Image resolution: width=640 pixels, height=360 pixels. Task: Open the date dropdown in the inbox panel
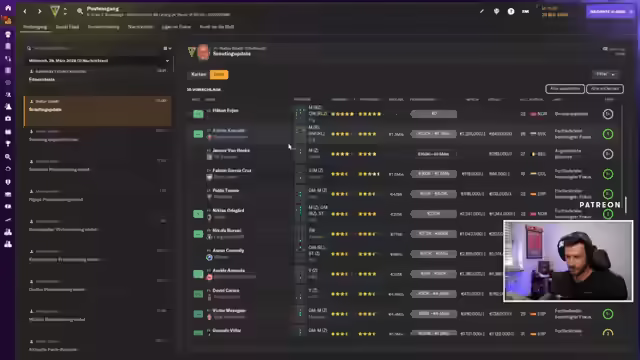[98, 60]
